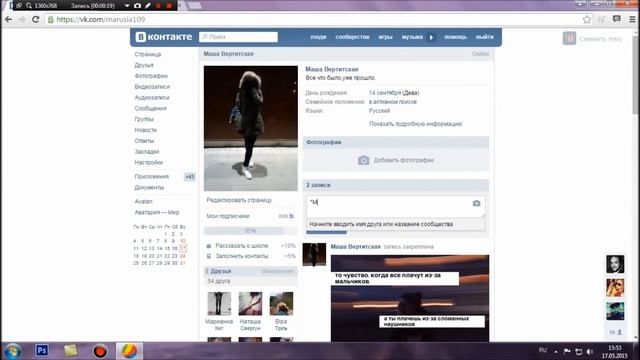The image size is (640, 360).
Task: Click Редактировать страницу link
Action: [x=239, y=200]
